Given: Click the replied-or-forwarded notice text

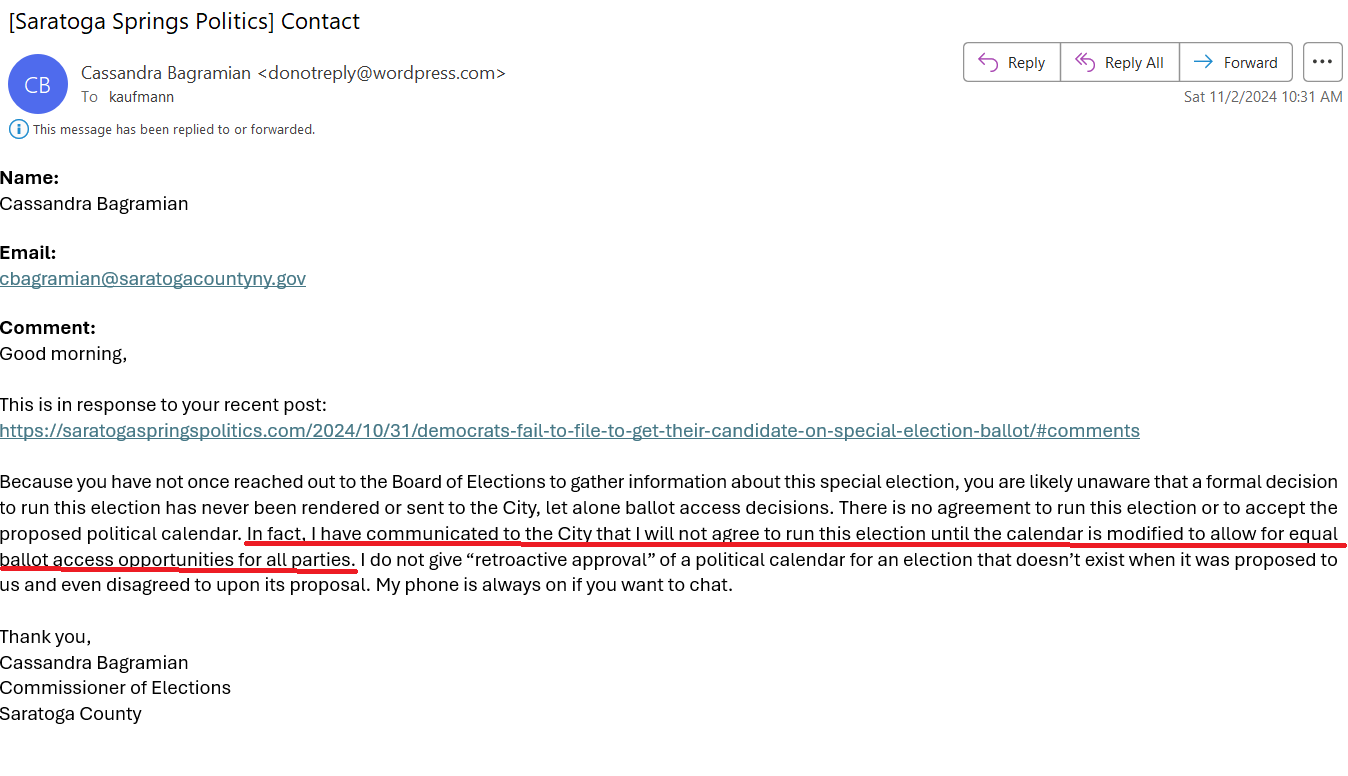Looking at the screenshot, I should click(174, 129).
